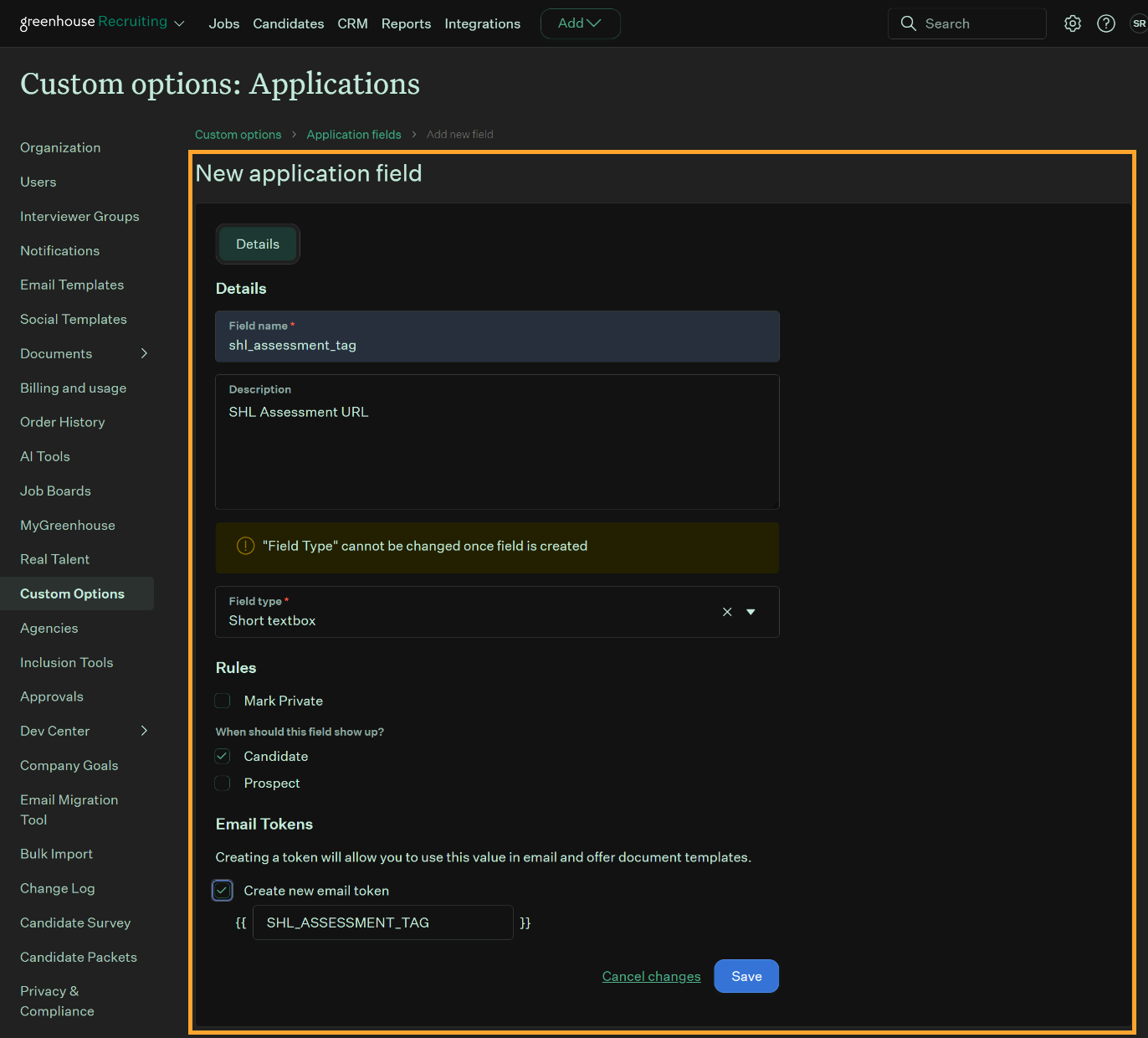Open the settings gear icon

(1073, 23)
